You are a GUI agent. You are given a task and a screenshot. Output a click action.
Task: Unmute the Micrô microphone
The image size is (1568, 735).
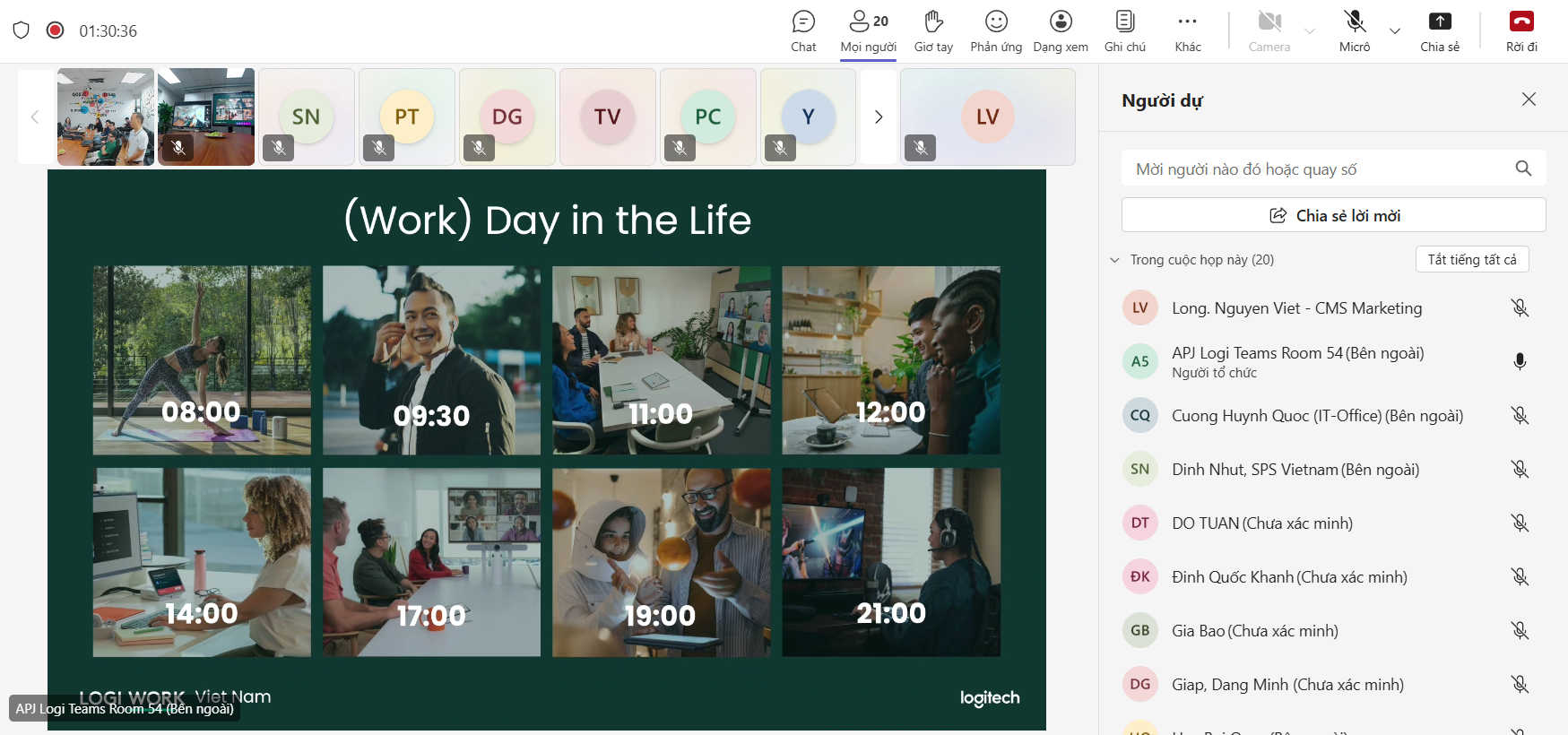(x=1355, y=31)
